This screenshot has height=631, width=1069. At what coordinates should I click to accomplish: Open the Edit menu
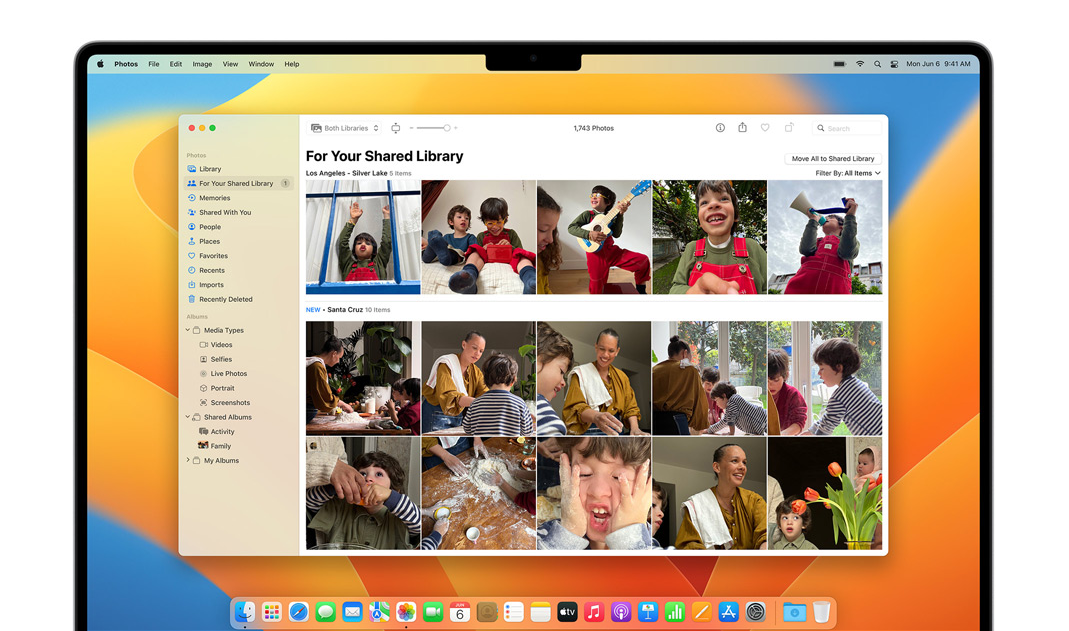(176, 64)
